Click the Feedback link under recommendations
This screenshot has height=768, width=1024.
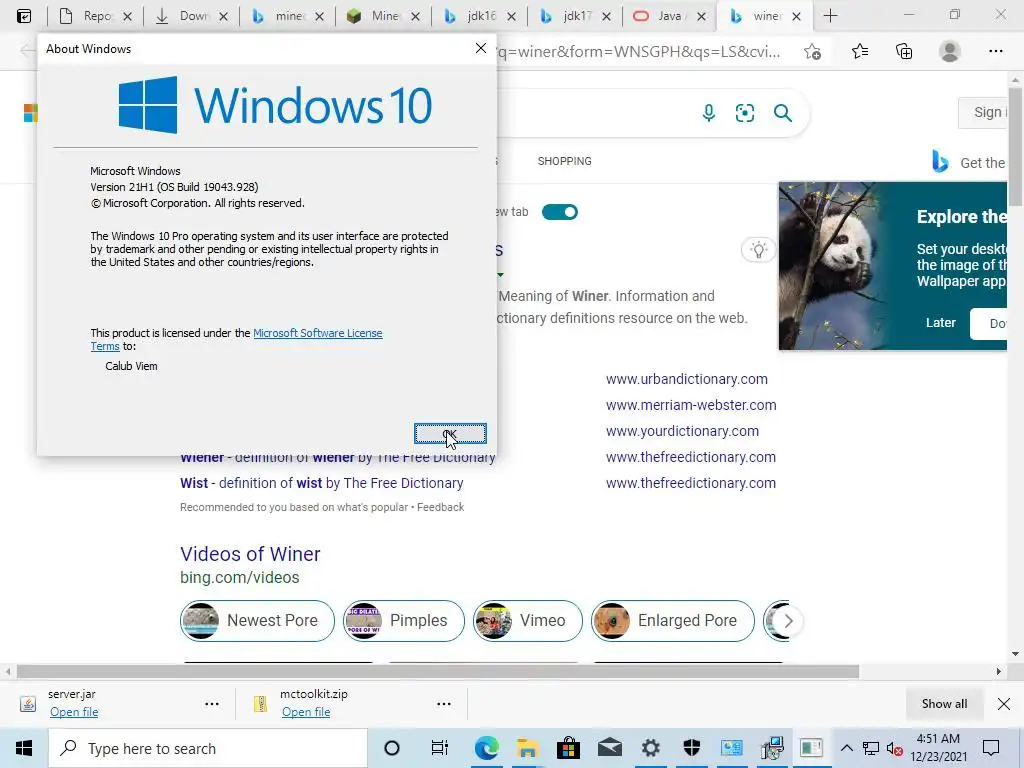tap(440, 507)
